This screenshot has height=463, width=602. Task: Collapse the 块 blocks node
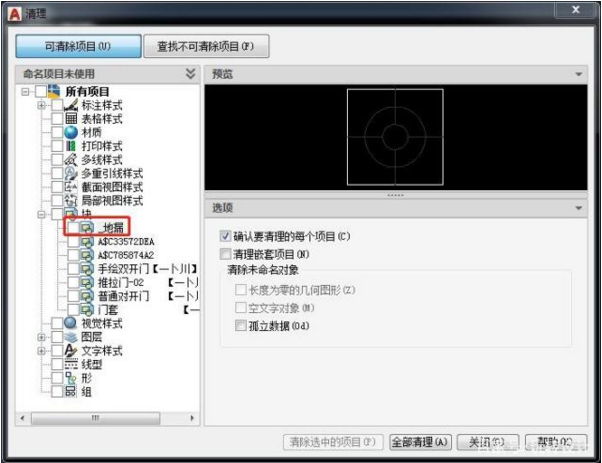click(x=41, y=214)
